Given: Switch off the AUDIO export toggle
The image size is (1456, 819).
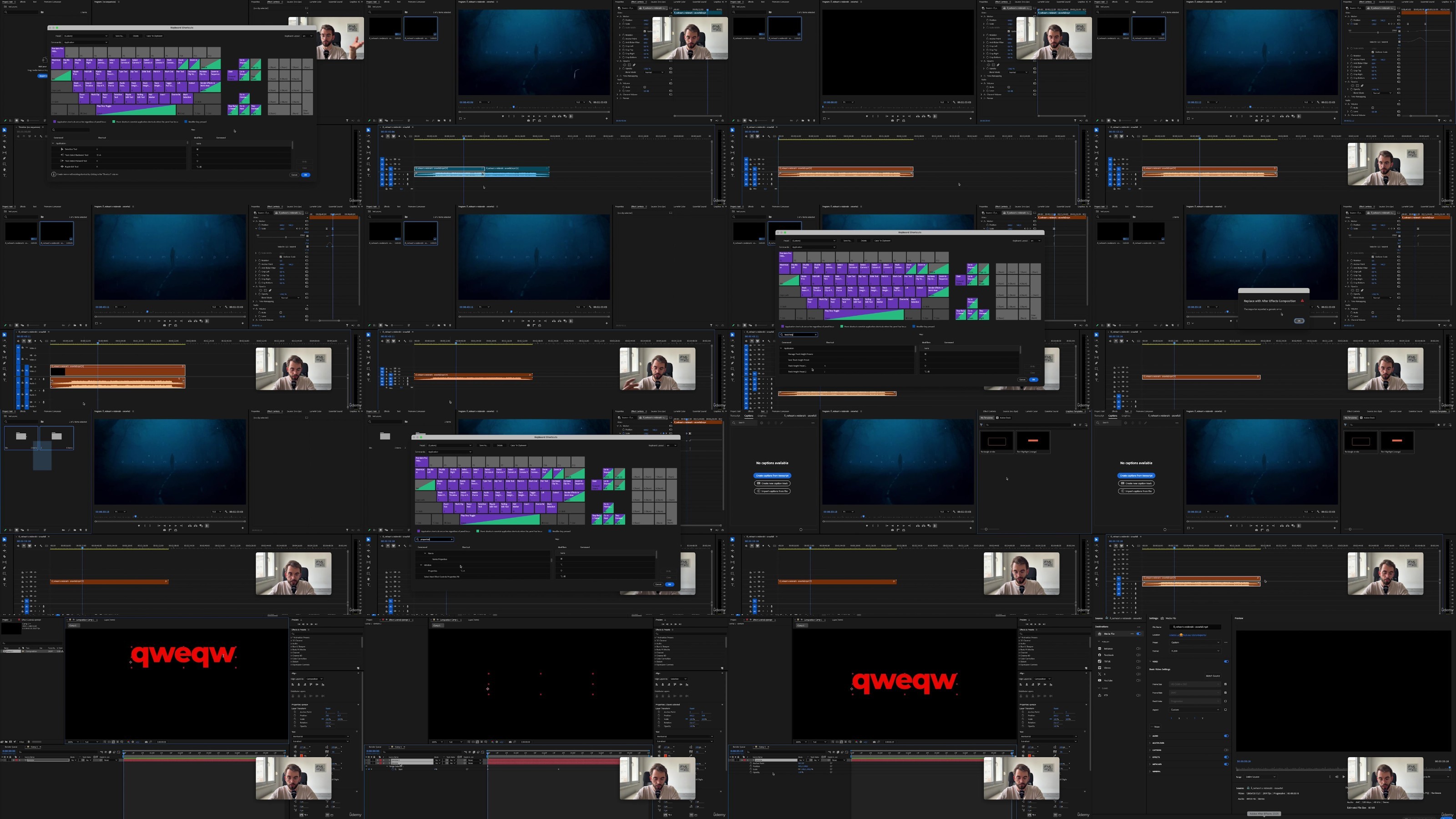Looking at the screenshot, I should pos(1227,736).
